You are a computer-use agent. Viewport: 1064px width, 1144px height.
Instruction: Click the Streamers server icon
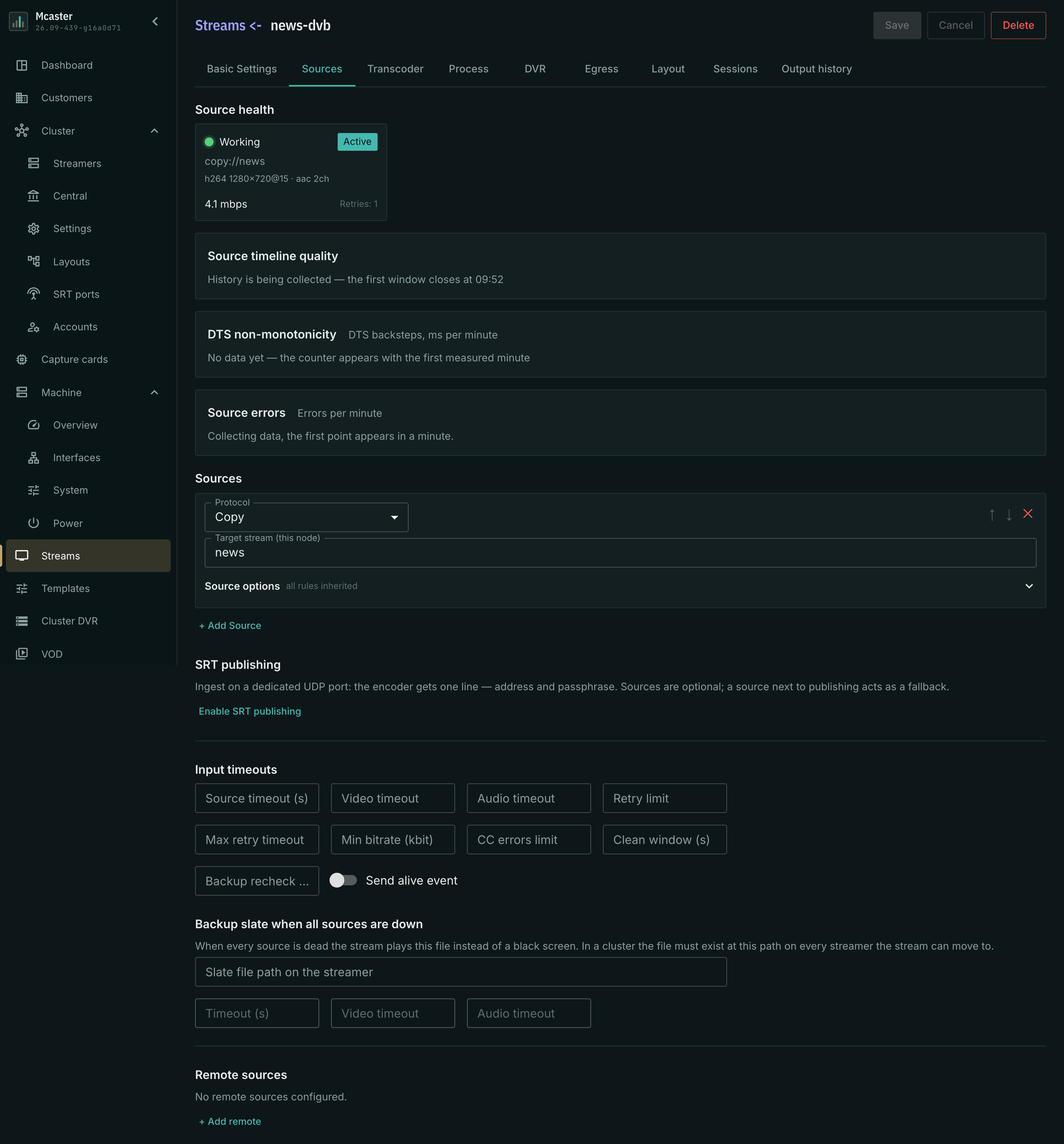point(34,163)
